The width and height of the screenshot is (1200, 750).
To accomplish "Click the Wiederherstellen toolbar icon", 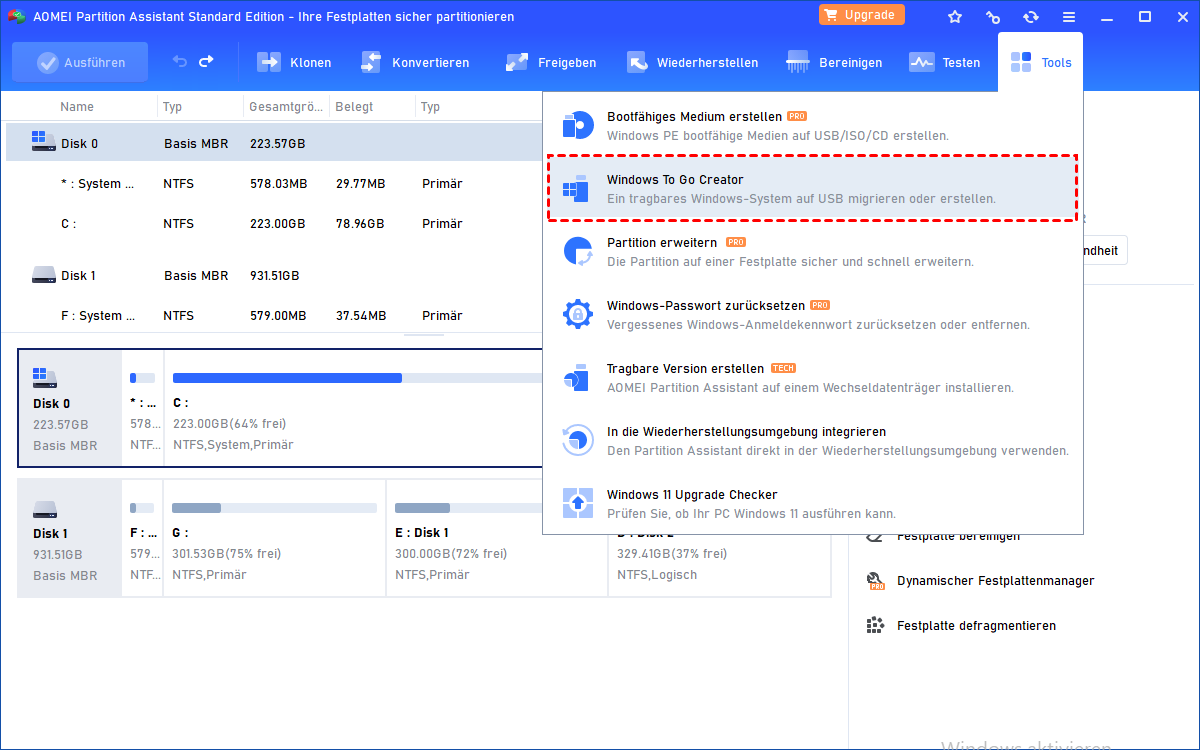I will tap(637, 62).
